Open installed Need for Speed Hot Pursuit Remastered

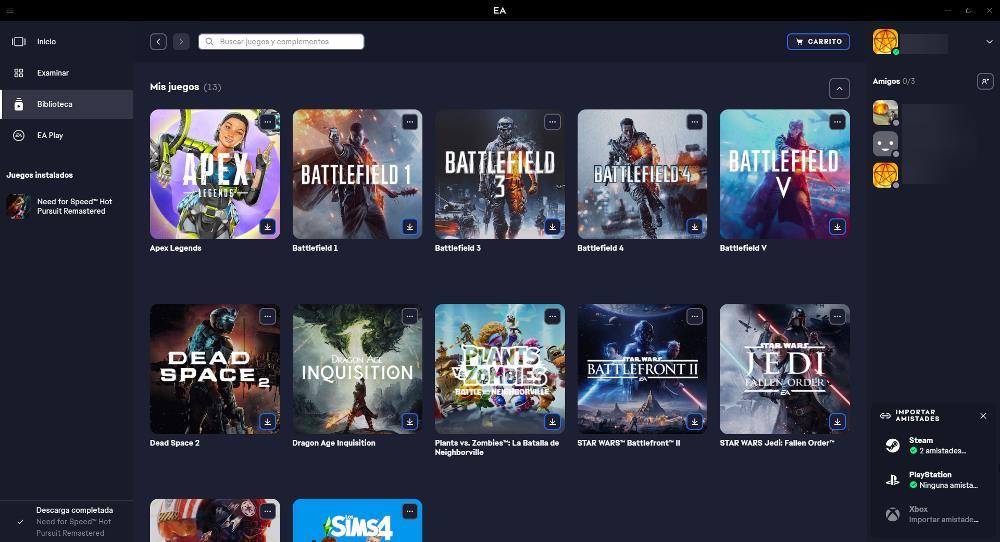[x=66, y=207]
